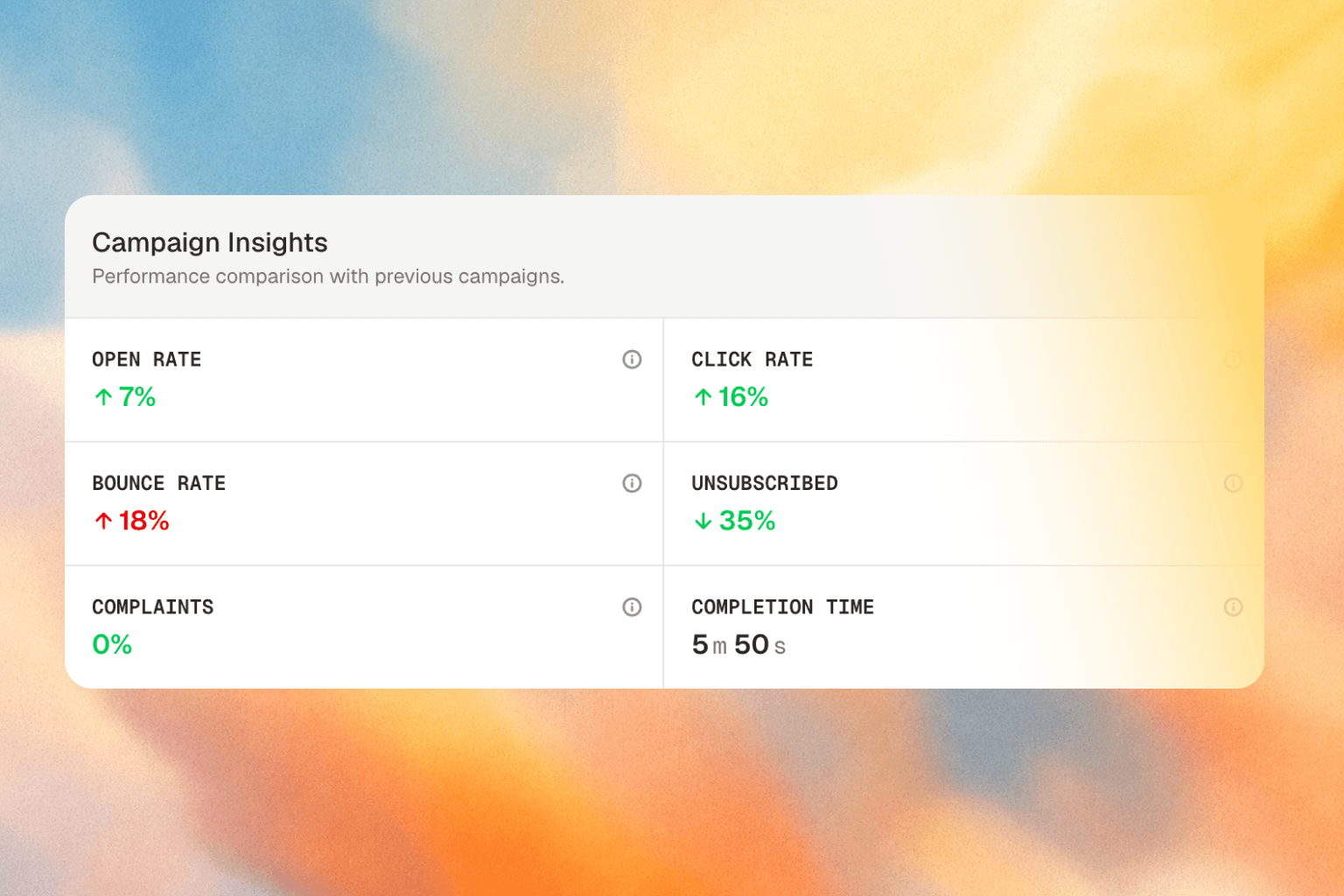Click the faded Unsubscribed info icon
Screen dimensions: 1344x896
(1233, 484)
